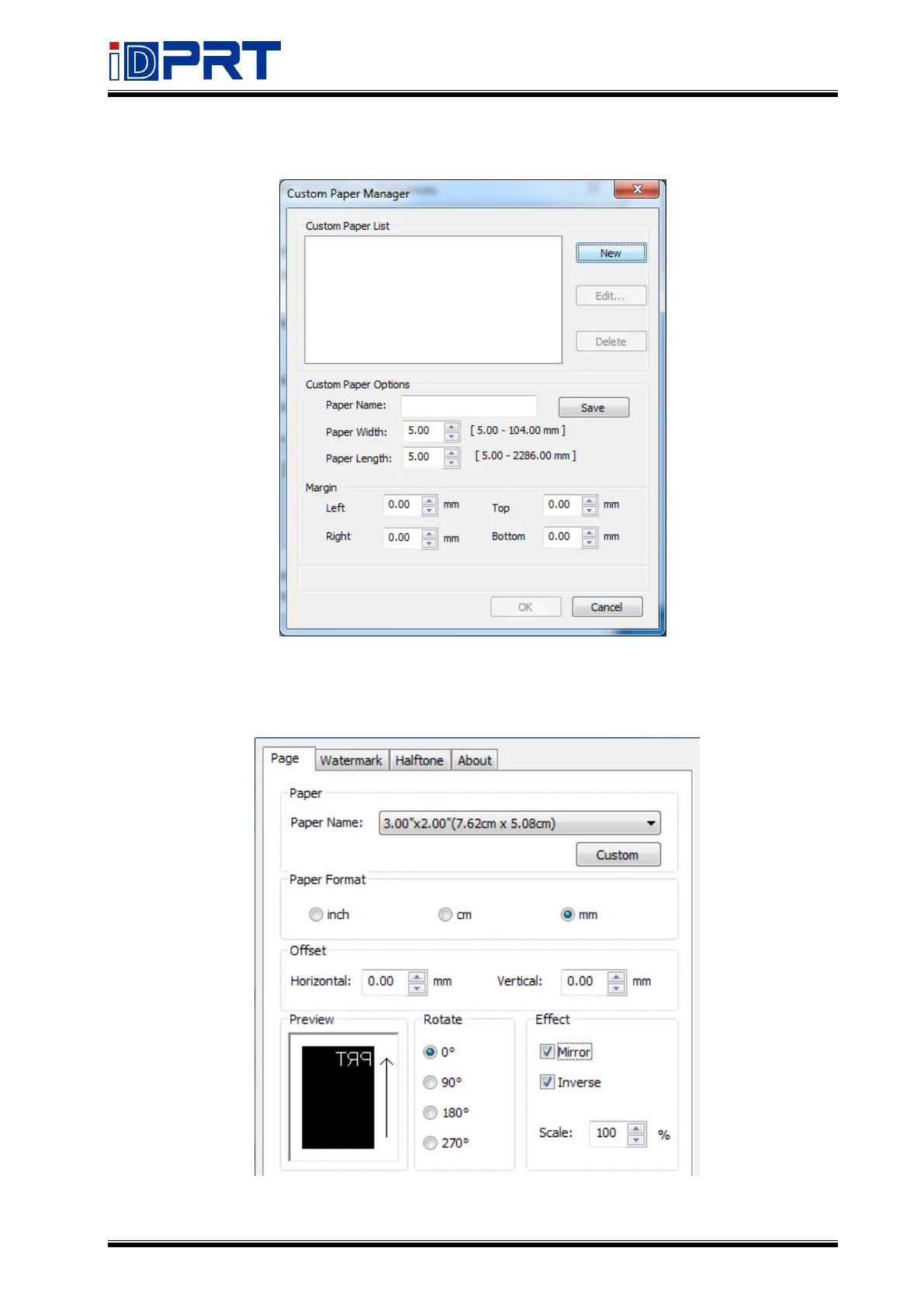
Task: Click the Left margin value field
Action: (x=403, y=505)
